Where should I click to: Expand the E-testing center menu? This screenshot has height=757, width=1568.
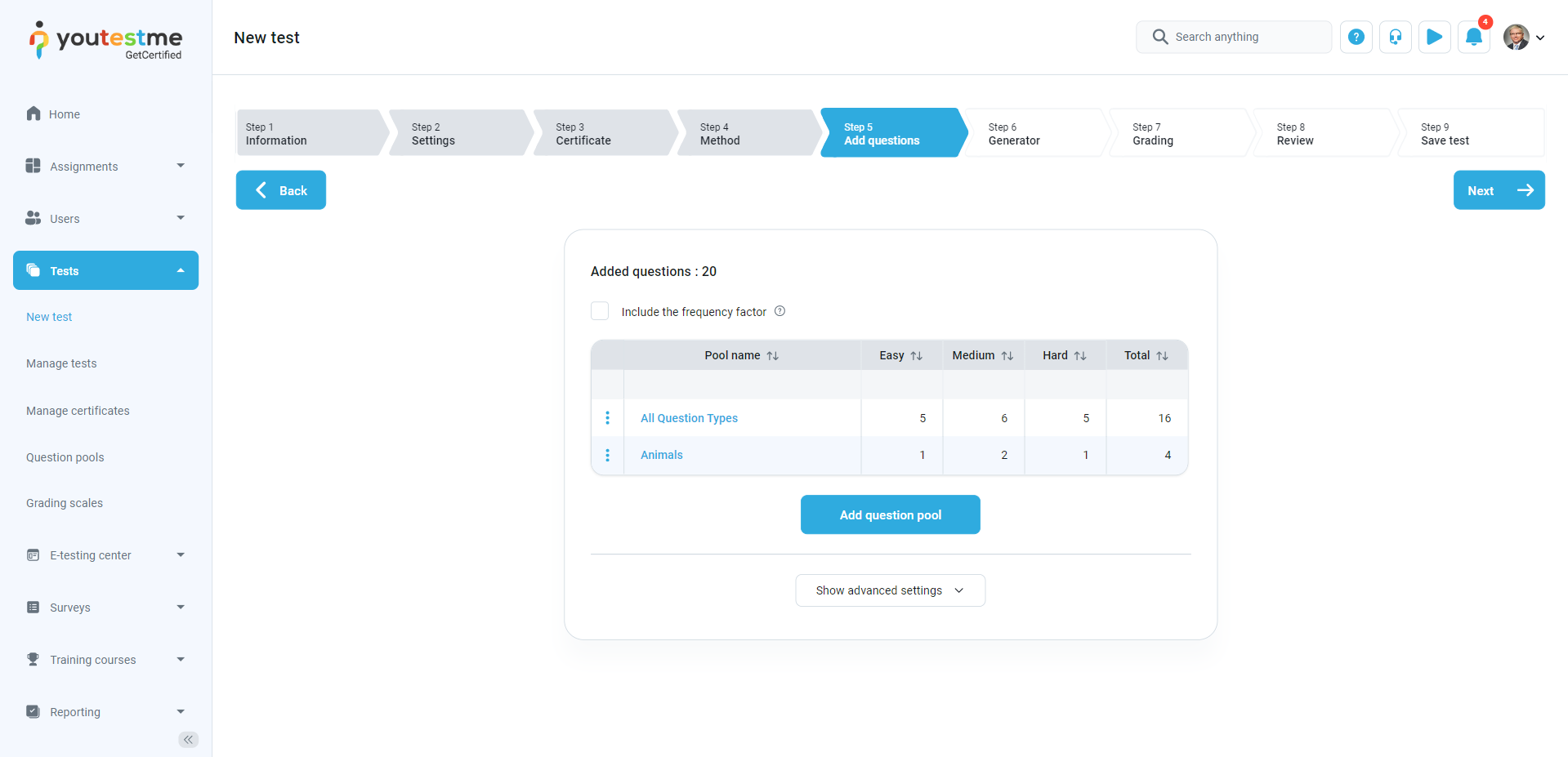105,555
